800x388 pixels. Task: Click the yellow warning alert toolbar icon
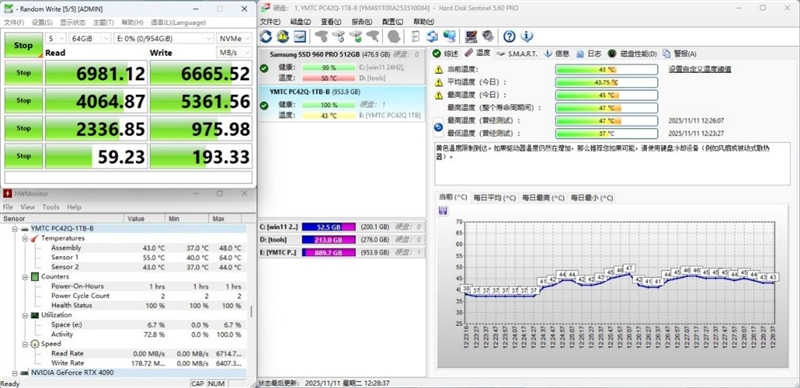tap(283, 36)
